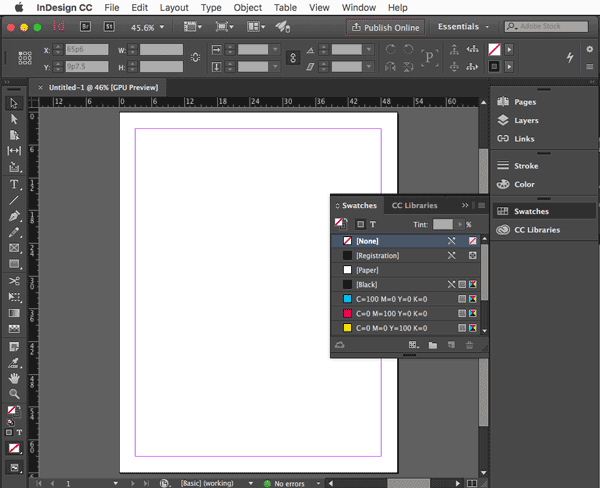The image size is (600, 488).
Task: Select the Type tool
Action: point(14,184)
